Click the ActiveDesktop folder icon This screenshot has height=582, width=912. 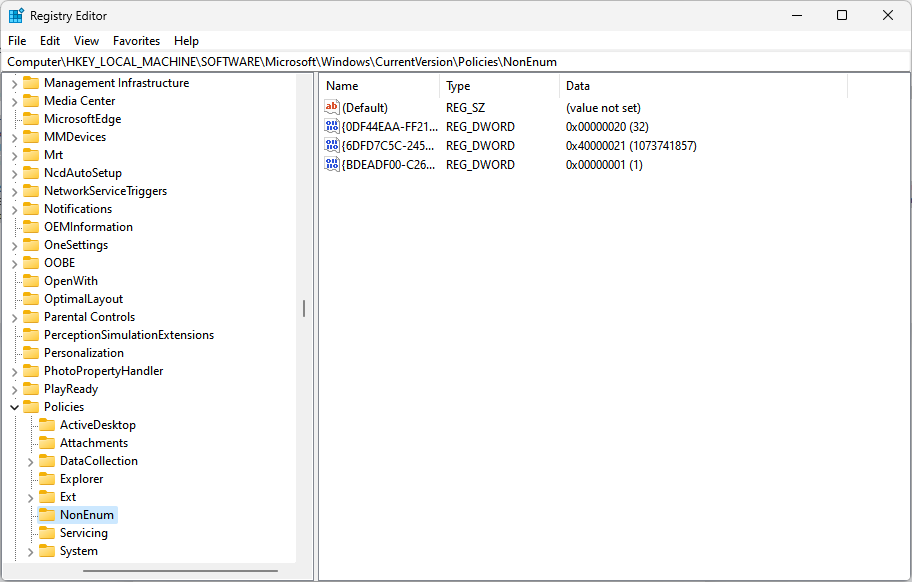point(47,425)
